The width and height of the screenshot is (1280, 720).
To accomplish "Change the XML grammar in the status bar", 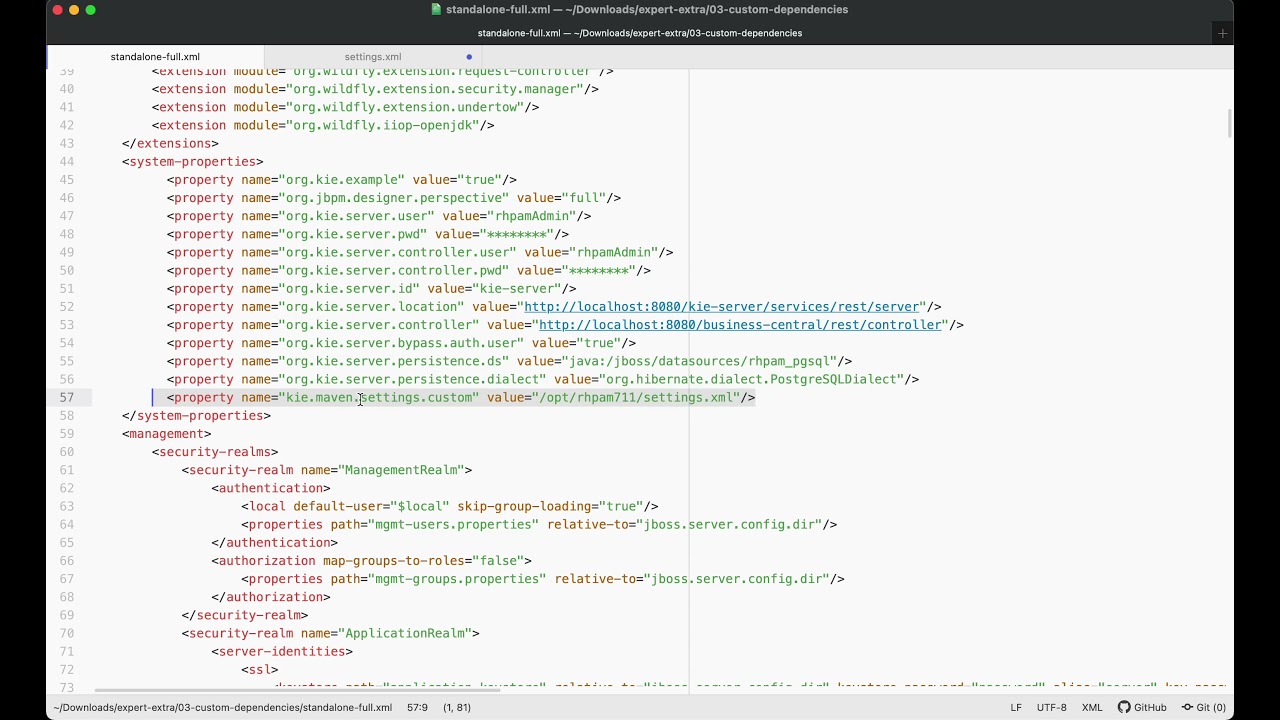I will (x=1092, y=707).
